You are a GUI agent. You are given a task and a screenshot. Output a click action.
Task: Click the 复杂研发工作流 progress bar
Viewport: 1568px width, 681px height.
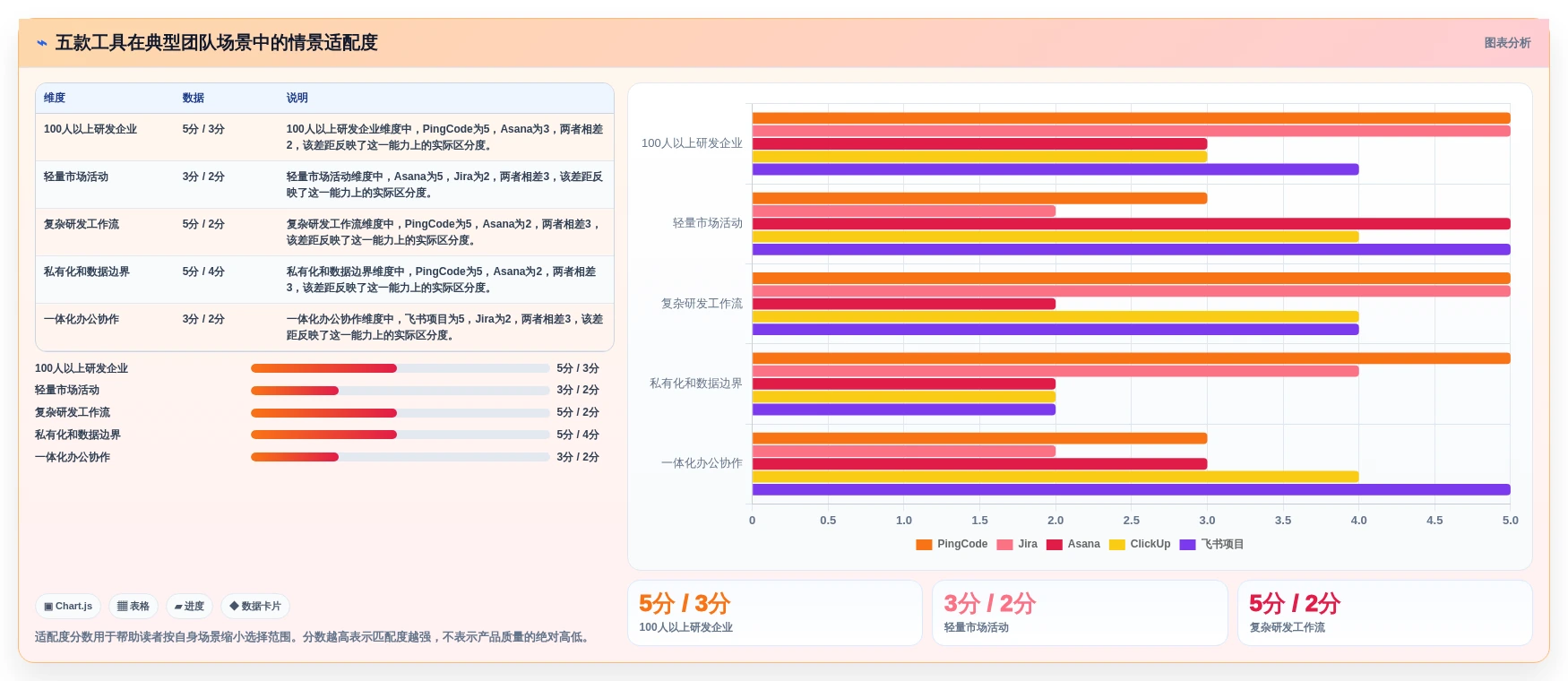(x=400, y=413)
